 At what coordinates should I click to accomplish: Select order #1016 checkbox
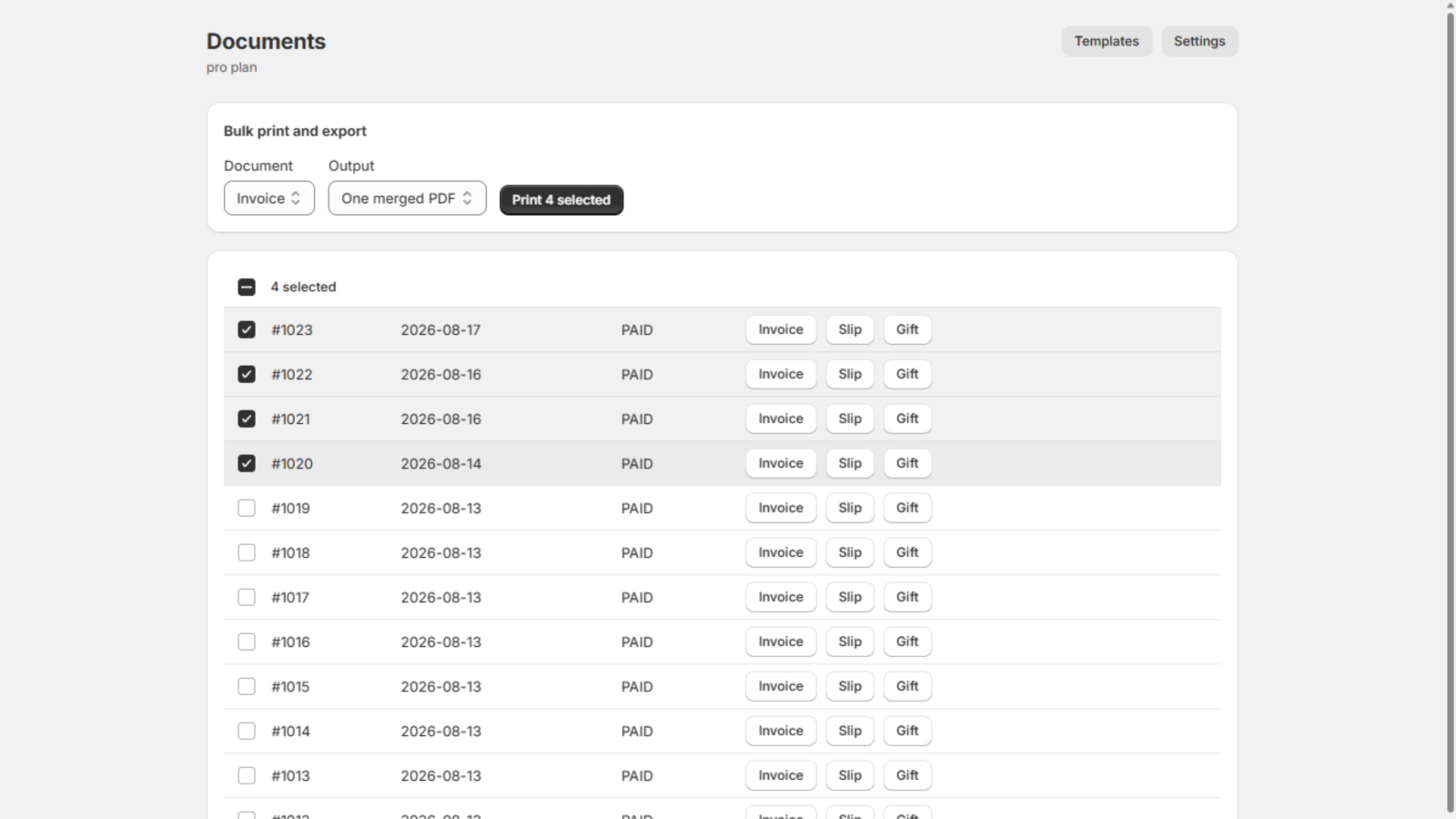247,642
